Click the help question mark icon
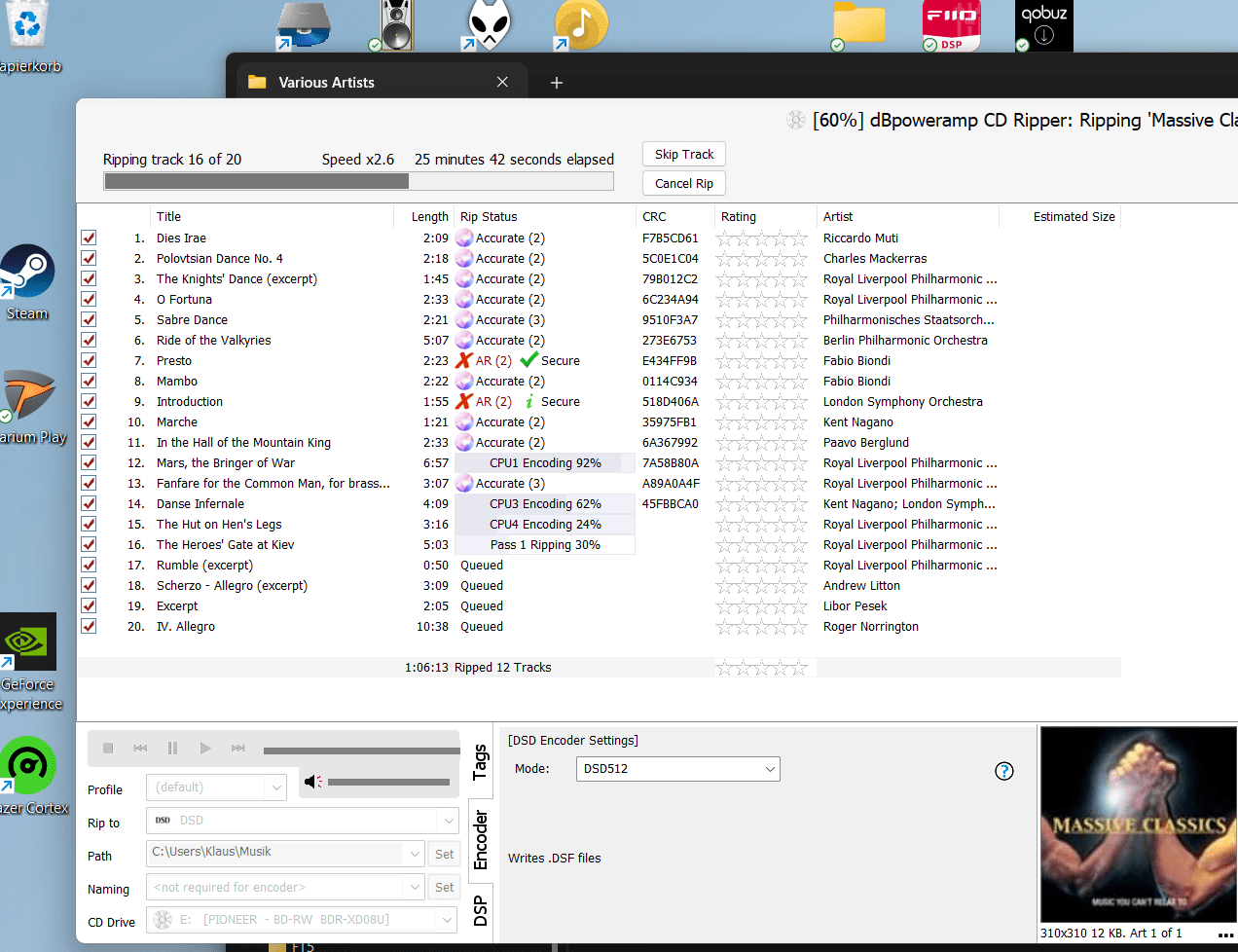Screen dimensions: 1238x952 [1004, 771]
